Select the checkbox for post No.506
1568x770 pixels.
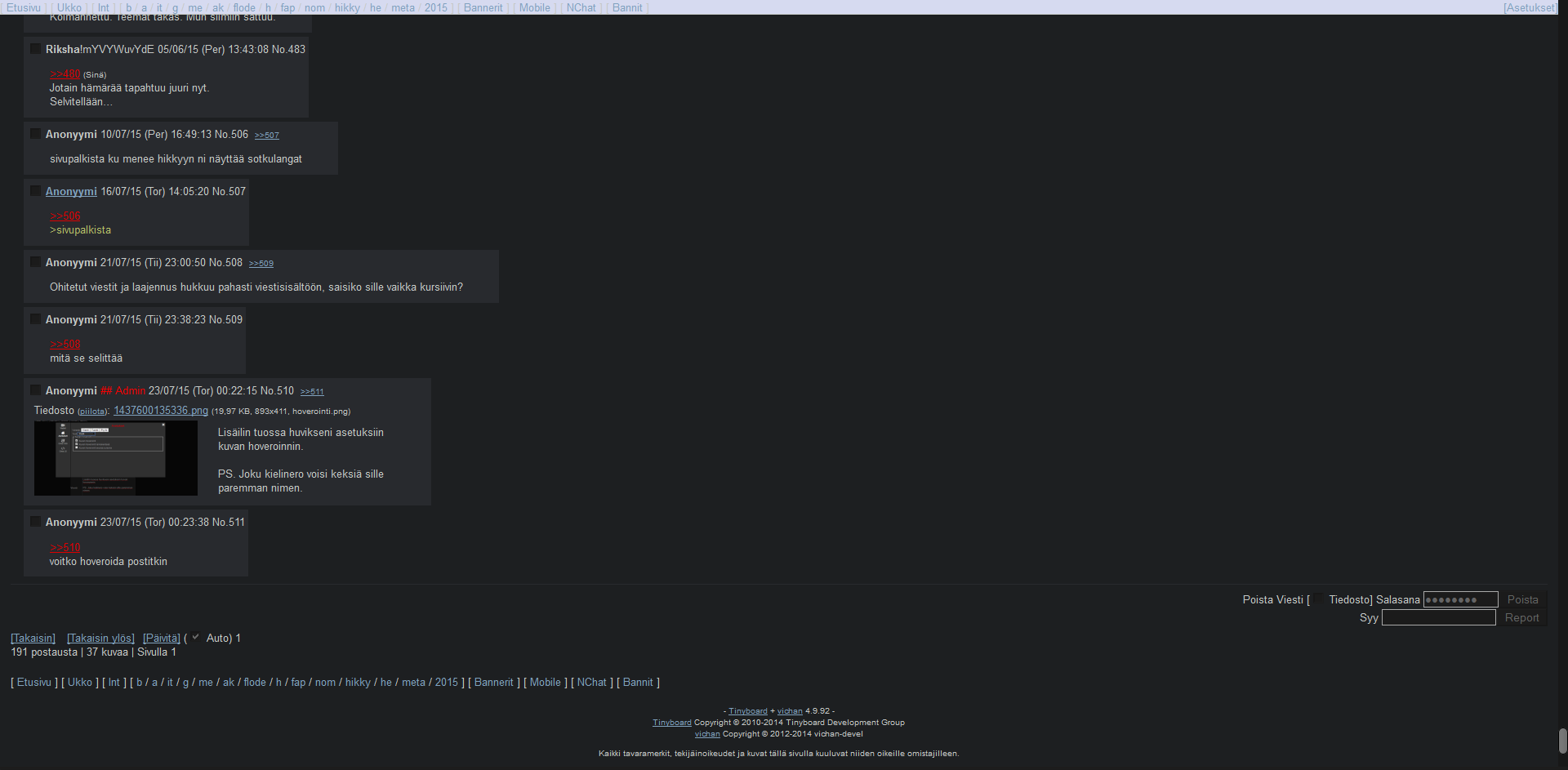pos(35,134)
